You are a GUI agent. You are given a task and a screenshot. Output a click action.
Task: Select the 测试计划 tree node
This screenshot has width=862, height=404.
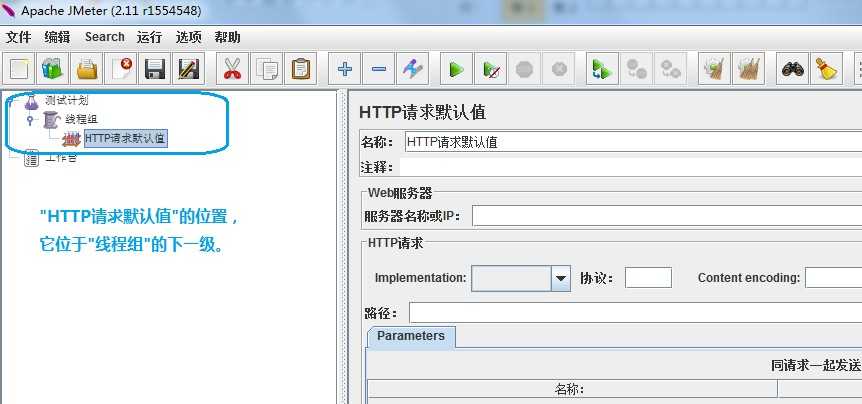[66, 101]
